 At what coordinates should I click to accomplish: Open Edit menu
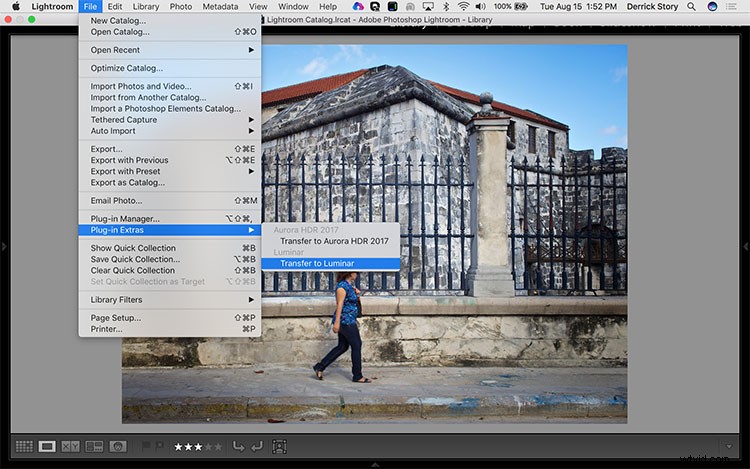(115, 6)
